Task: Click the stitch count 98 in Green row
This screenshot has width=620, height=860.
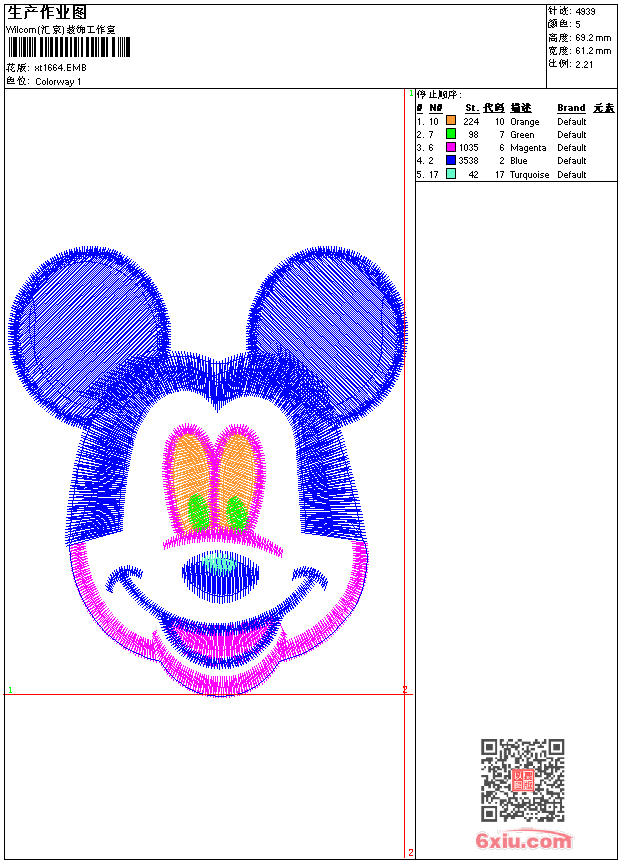Action: 474,135
